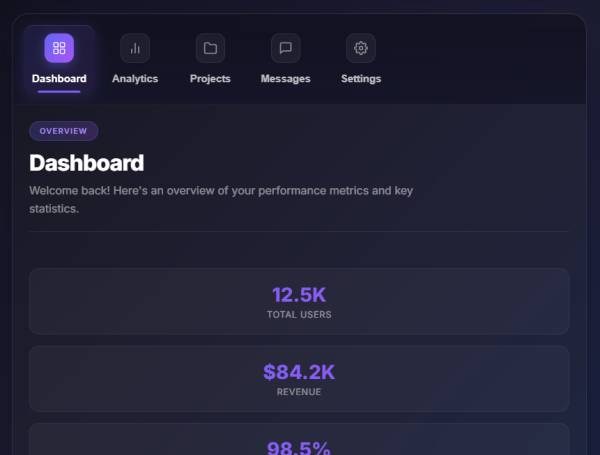Click the Revenue label text
The image size is (600, 455).
299,392
